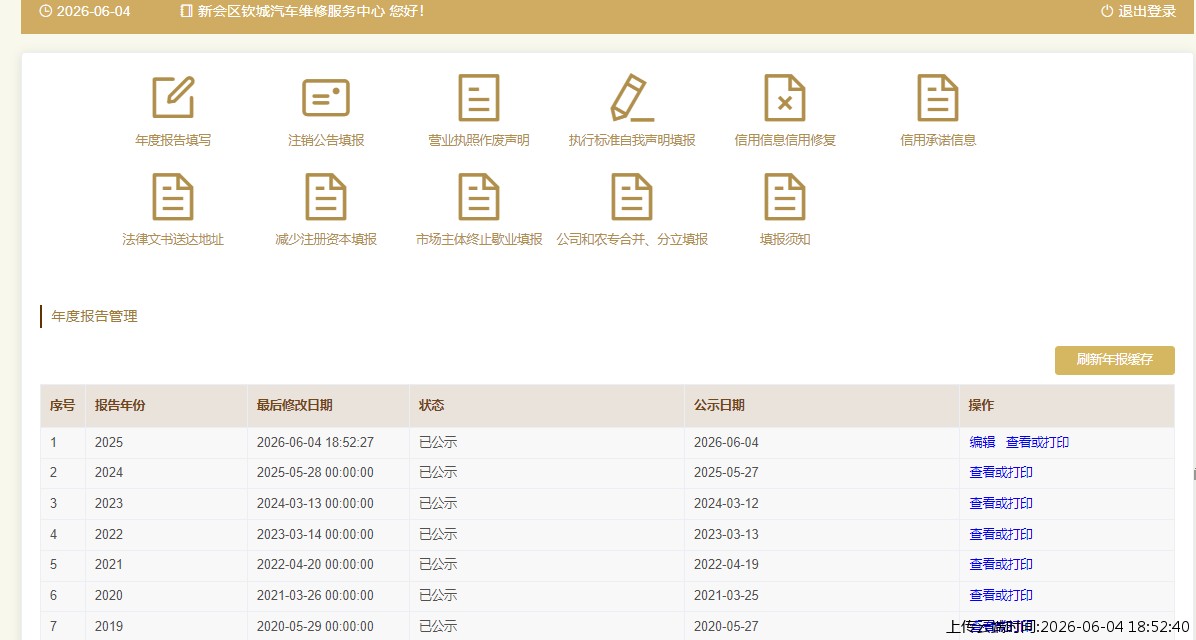Click the modified date 2026-06-04 18:52:27
The height and width of the screenshot is (640, 1196).
(315, 442)
